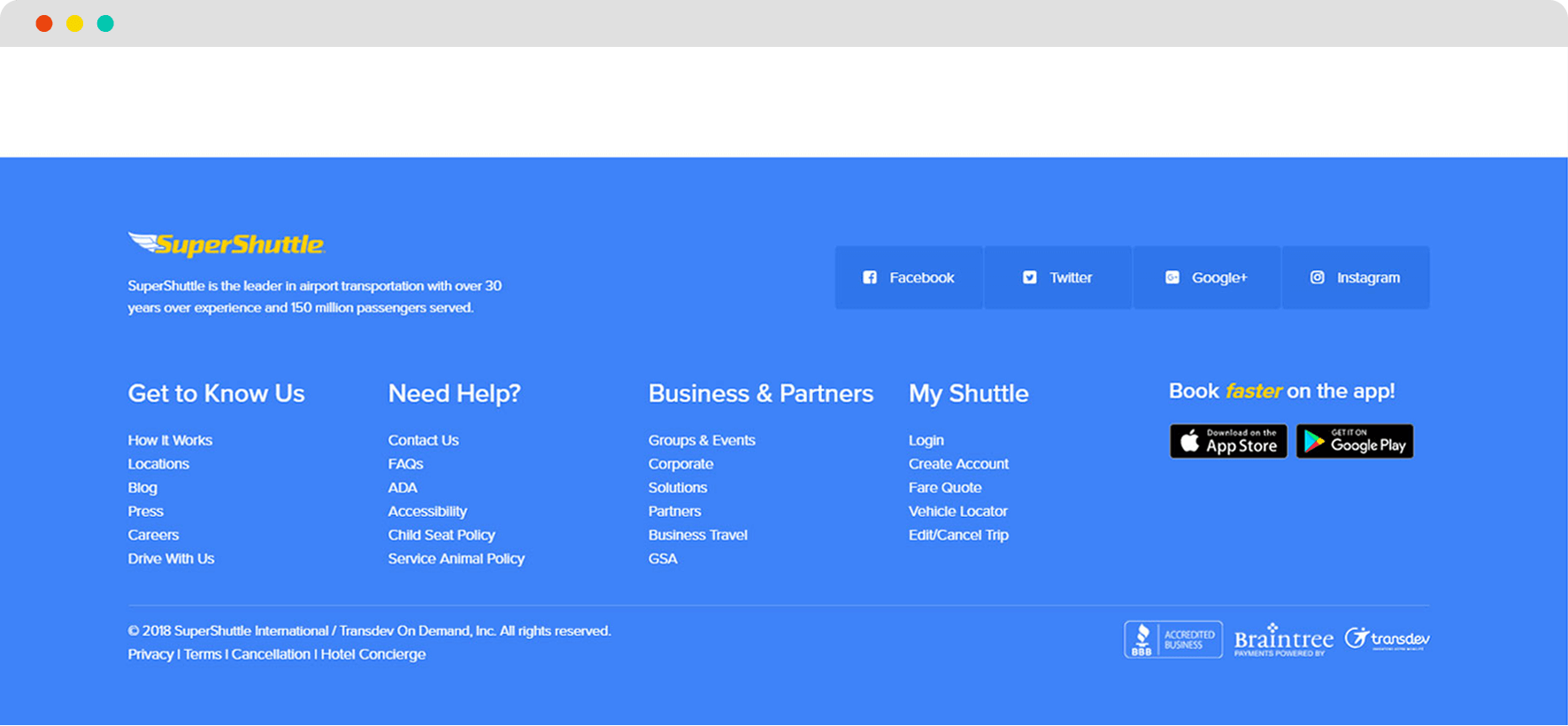Open the Contact Us link

(423, 440)
